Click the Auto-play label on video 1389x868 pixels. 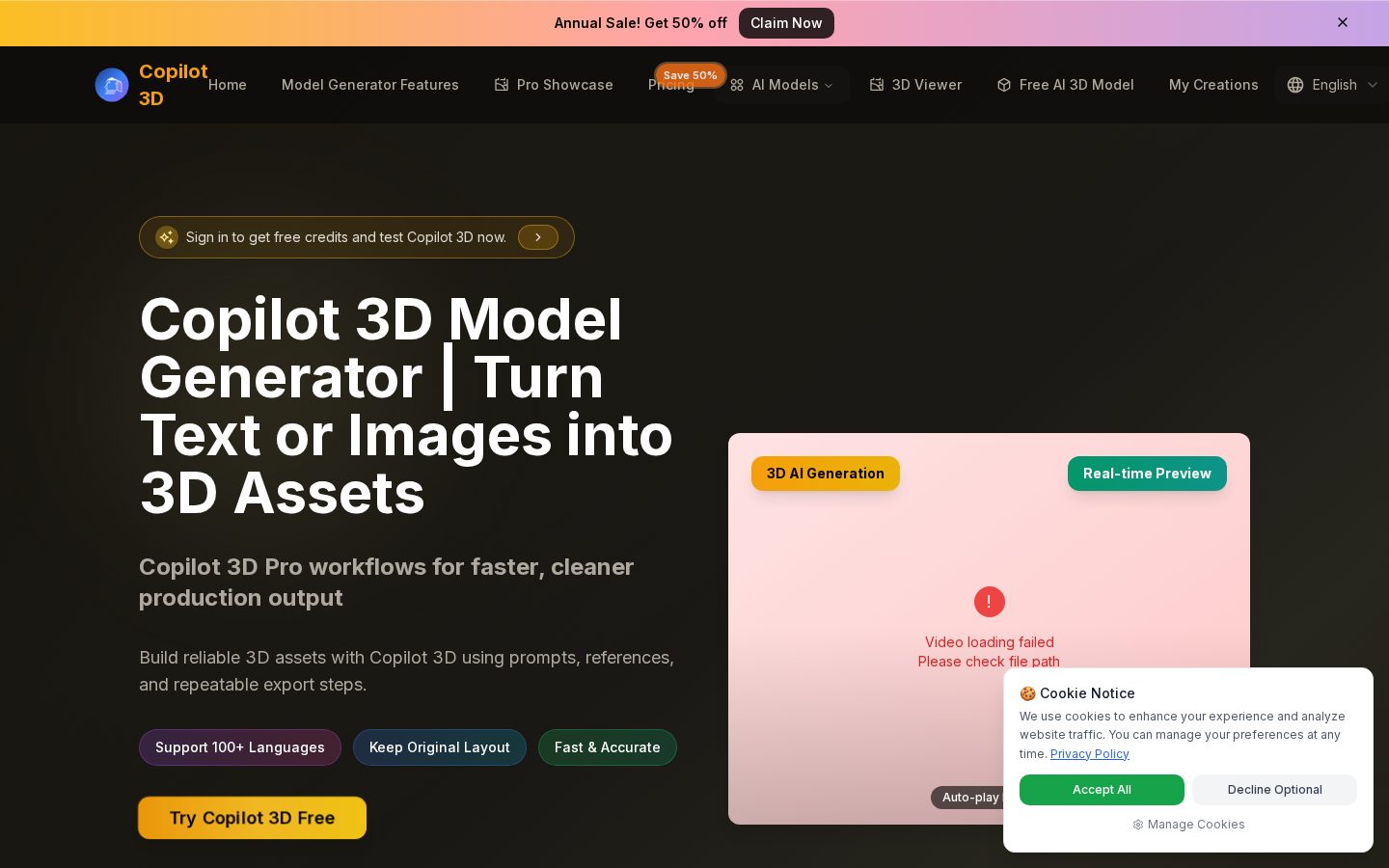point(968,798)
